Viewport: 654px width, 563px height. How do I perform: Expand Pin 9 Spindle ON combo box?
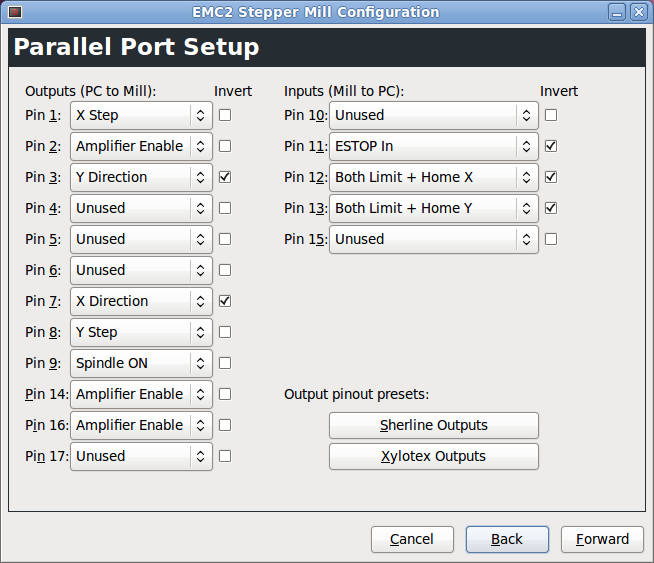pos(141,363)
